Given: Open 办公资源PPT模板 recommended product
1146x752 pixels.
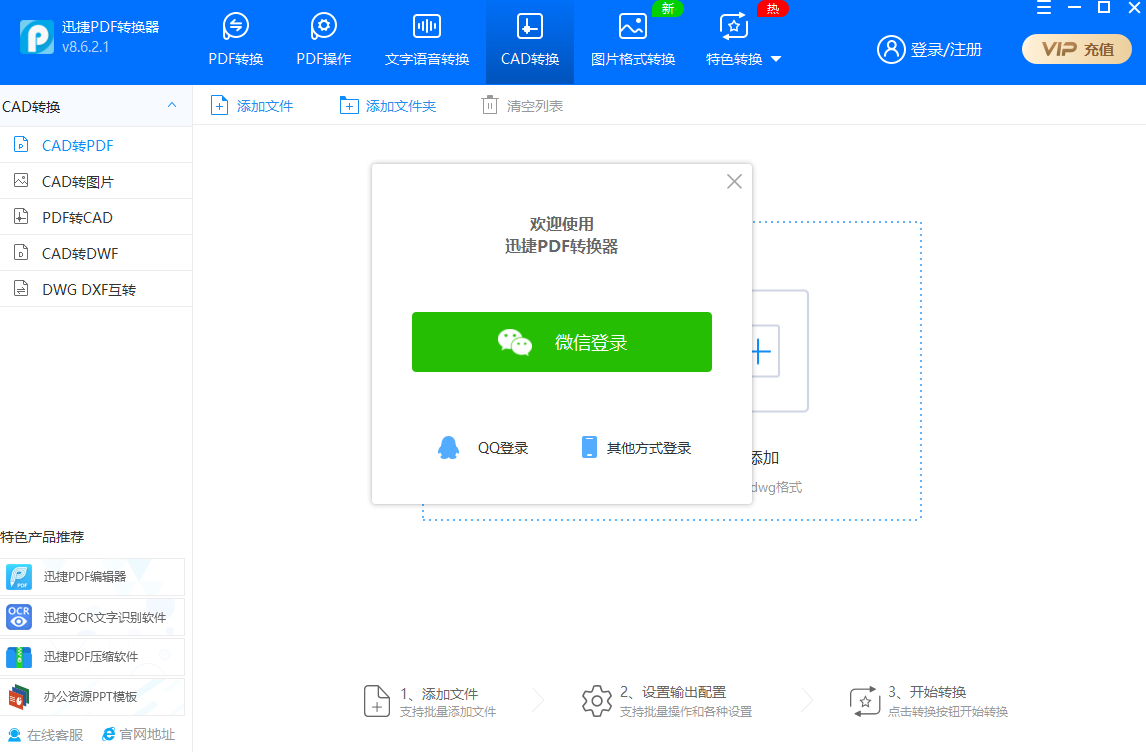Looking at the screenshot, I should (92, 696).
